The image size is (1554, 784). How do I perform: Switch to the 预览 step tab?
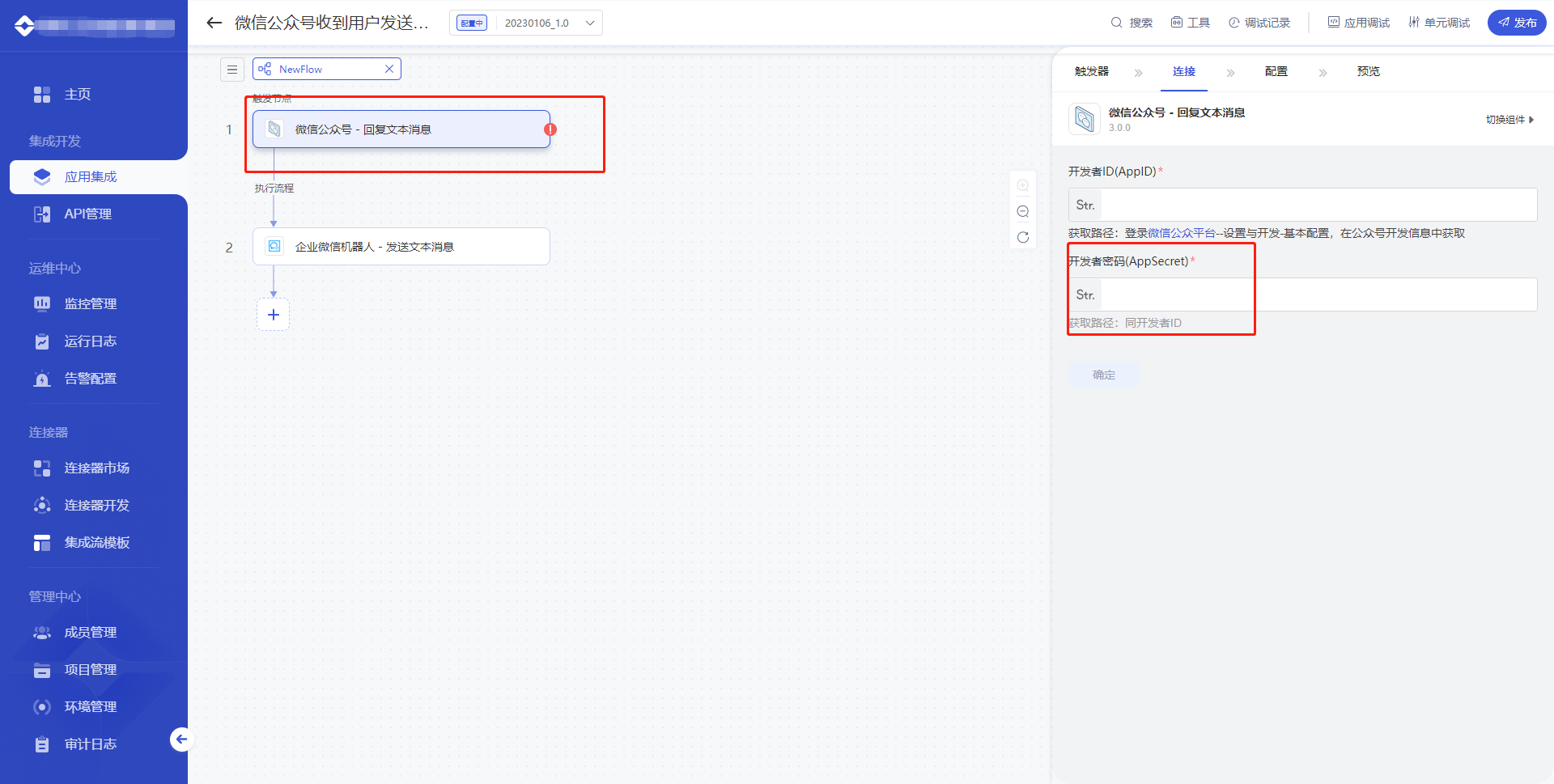(x=1369, y=72)
